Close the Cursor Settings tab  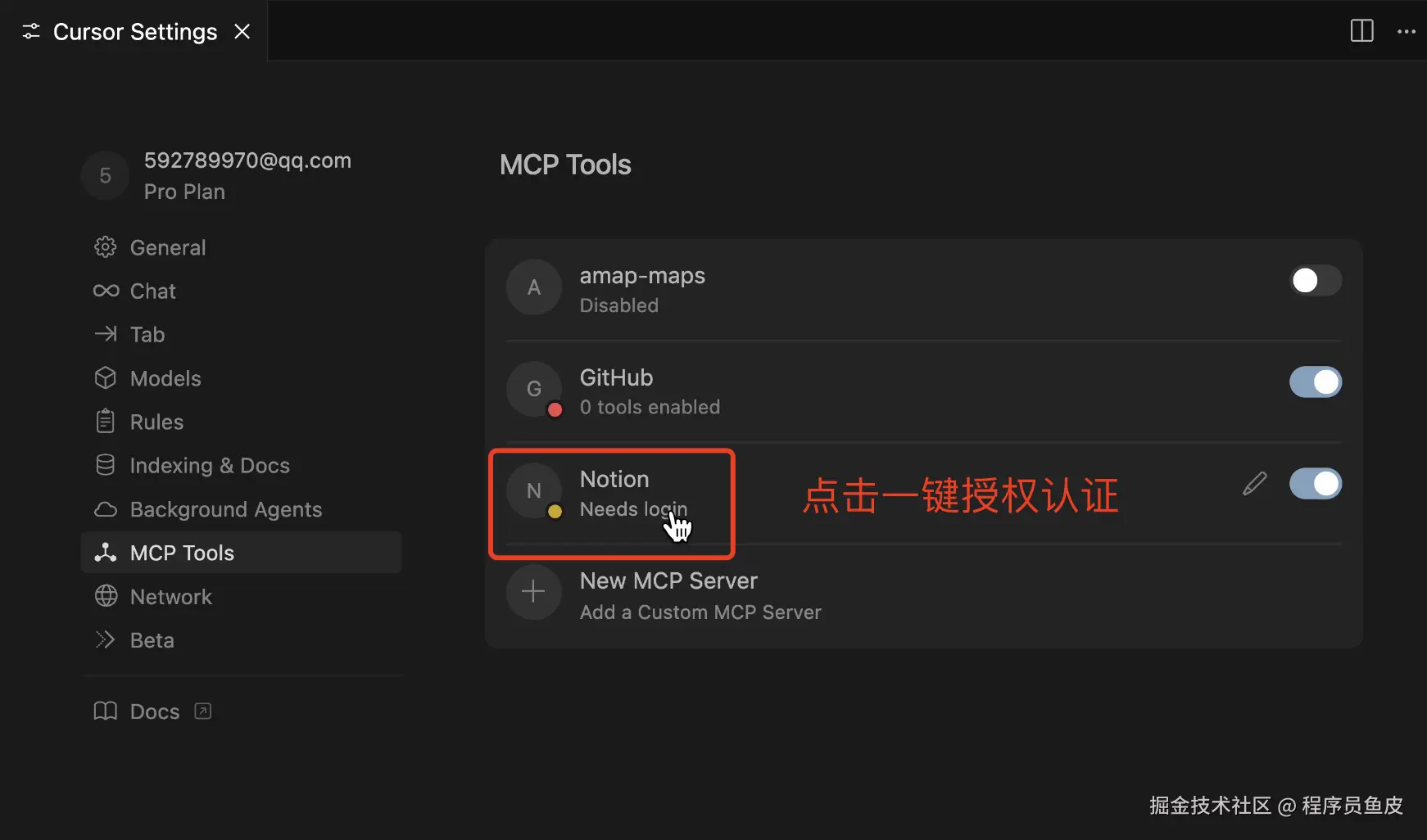point(242,31)
